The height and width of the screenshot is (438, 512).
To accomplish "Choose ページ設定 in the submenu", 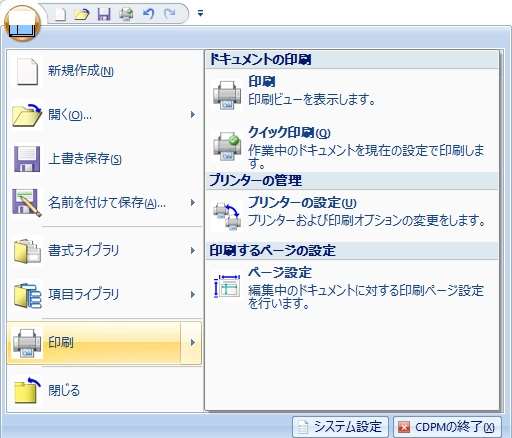I will 280,273.
